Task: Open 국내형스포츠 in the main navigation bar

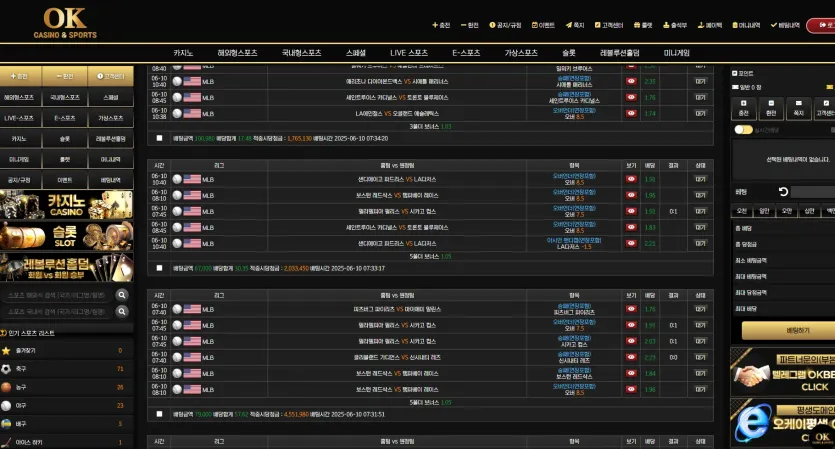Action: 301,53
